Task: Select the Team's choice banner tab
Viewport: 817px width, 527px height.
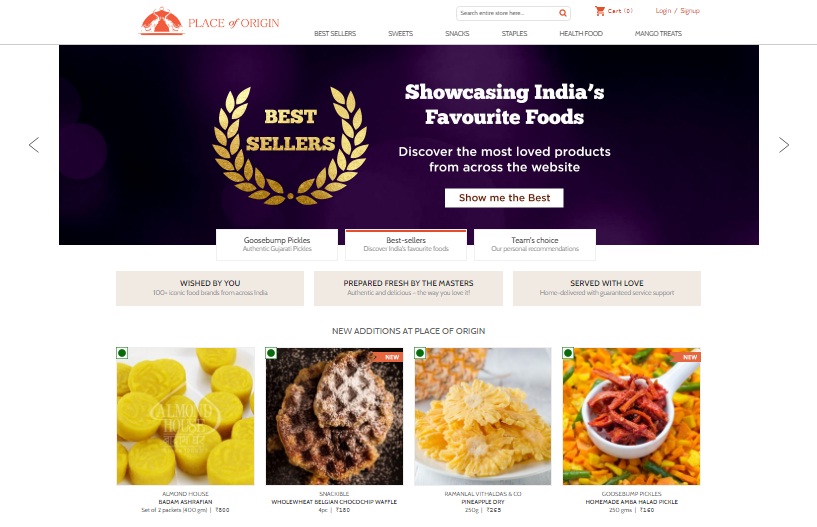Action: 535,244
